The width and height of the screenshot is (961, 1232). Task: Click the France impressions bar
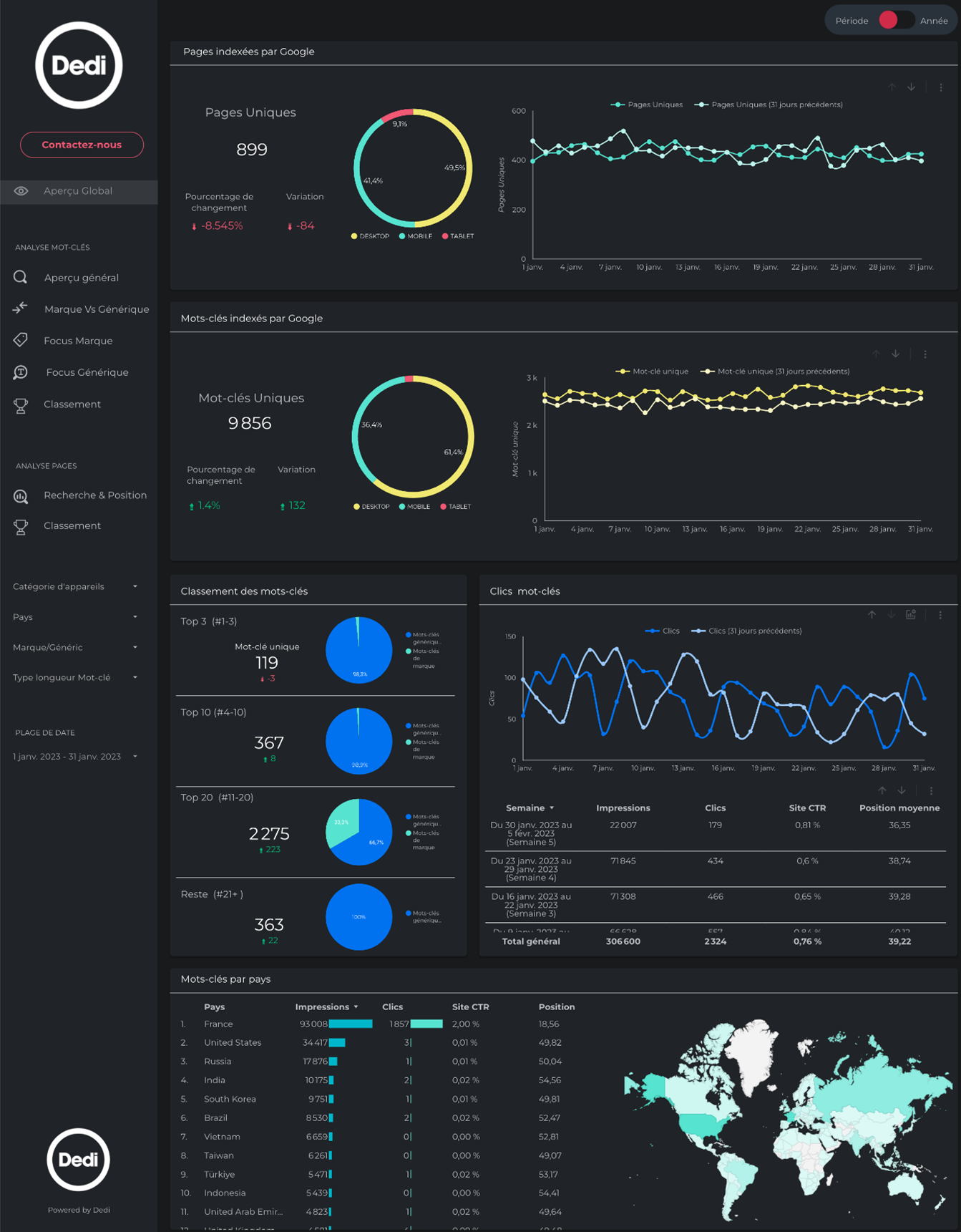point(350,1024)
